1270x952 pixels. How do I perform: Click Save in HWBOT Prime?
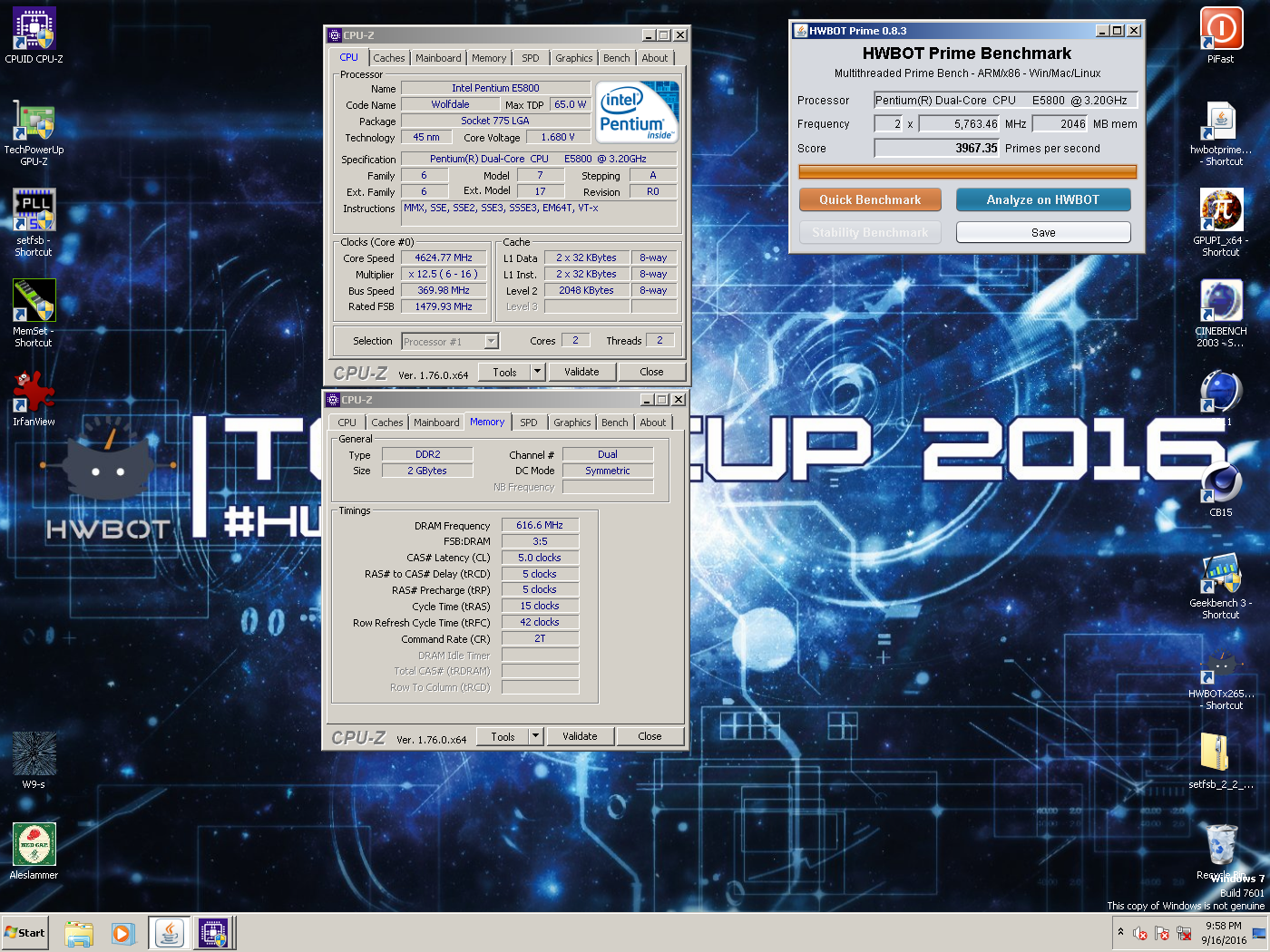[x=1043, y=232]
